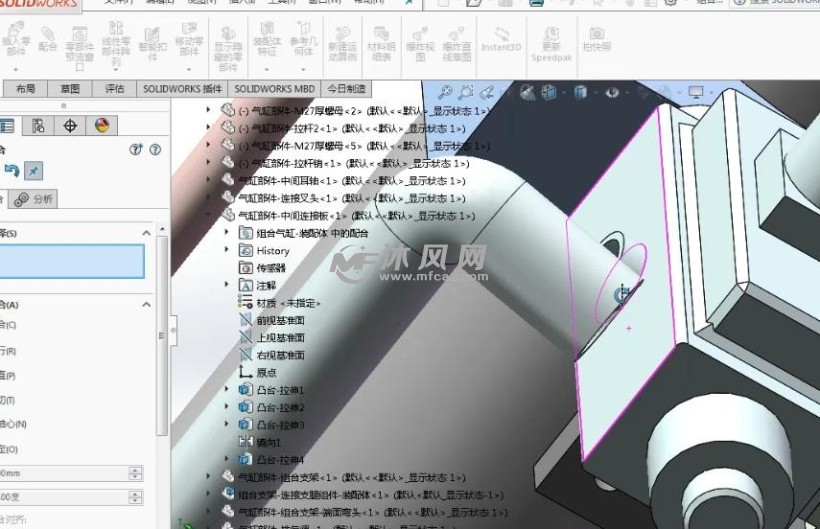
Task: Click the question mark help icon
Action: [155, 150]
